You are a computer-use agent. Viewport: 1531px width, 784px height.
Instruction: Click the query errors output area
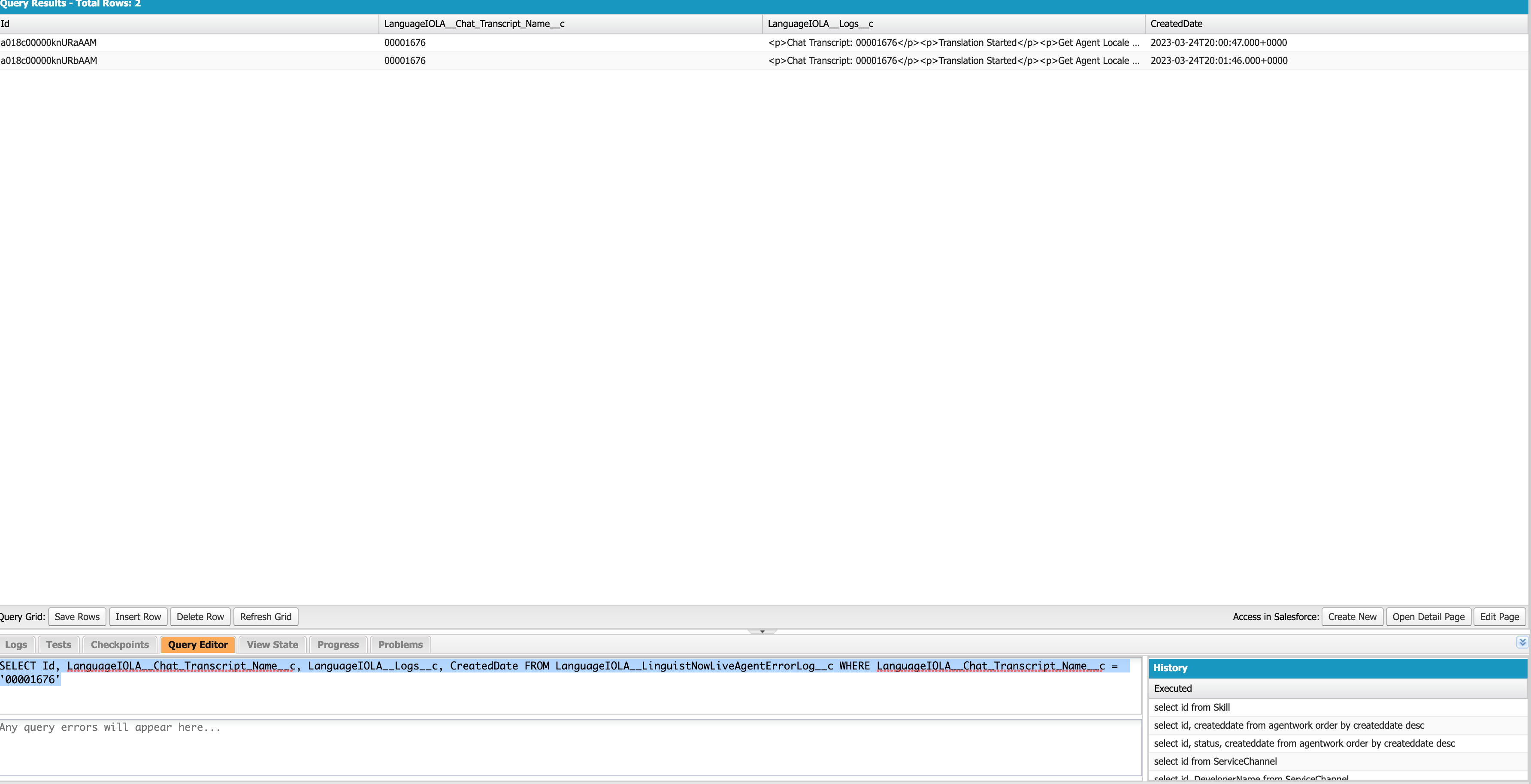click(571, 747)
